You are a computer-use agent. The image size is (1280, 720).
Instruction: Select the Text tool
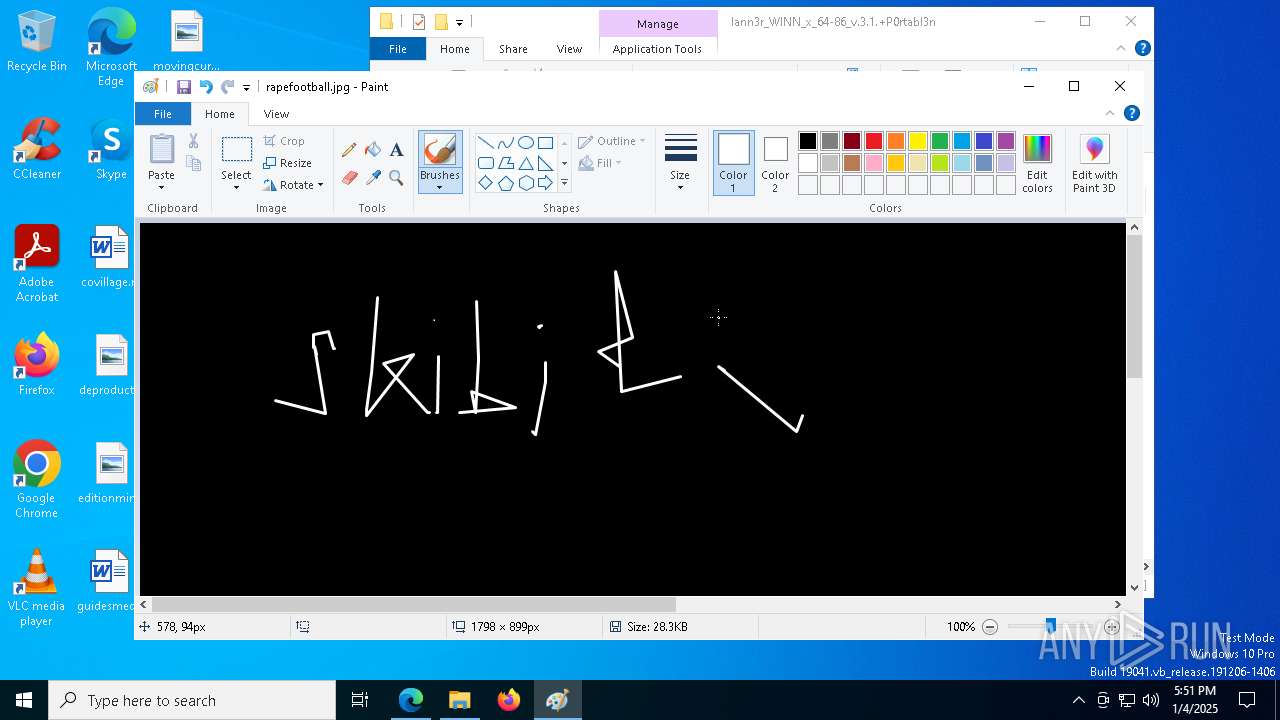[396, 150]
